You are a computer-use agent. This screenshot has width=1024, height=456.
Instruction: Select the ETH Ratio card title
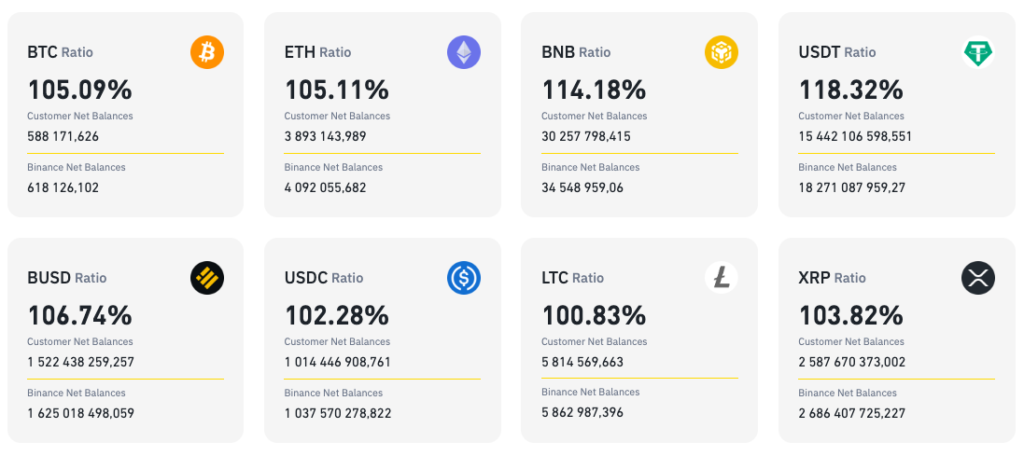pos(317,52)
